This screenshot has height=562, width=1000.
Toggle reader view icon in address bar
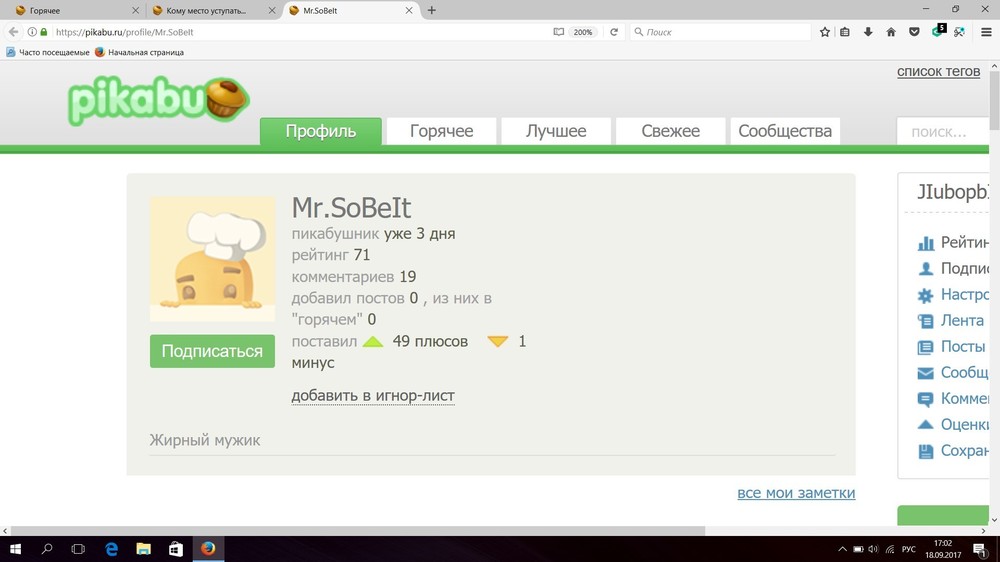pos(559,32)
